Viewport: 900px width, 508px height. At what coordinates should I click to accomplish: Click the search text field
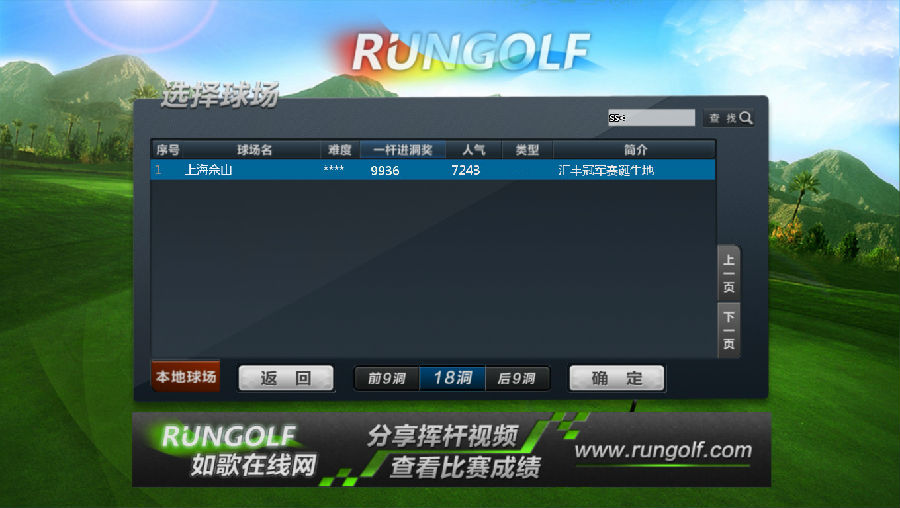(x=651, y=118)
